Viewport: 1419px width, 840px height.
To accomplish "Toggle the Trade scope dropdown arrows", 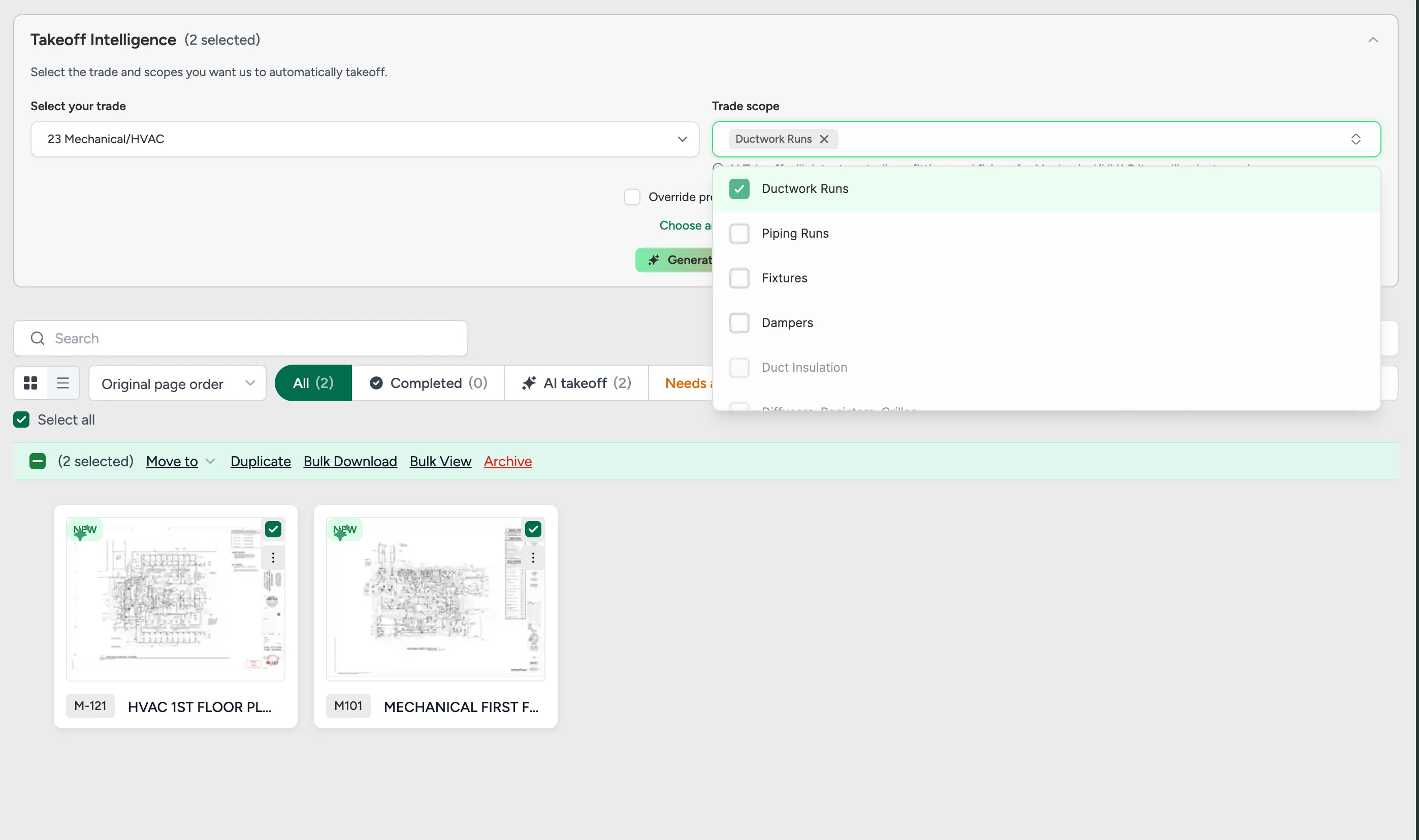I will tap(1356, 139).
